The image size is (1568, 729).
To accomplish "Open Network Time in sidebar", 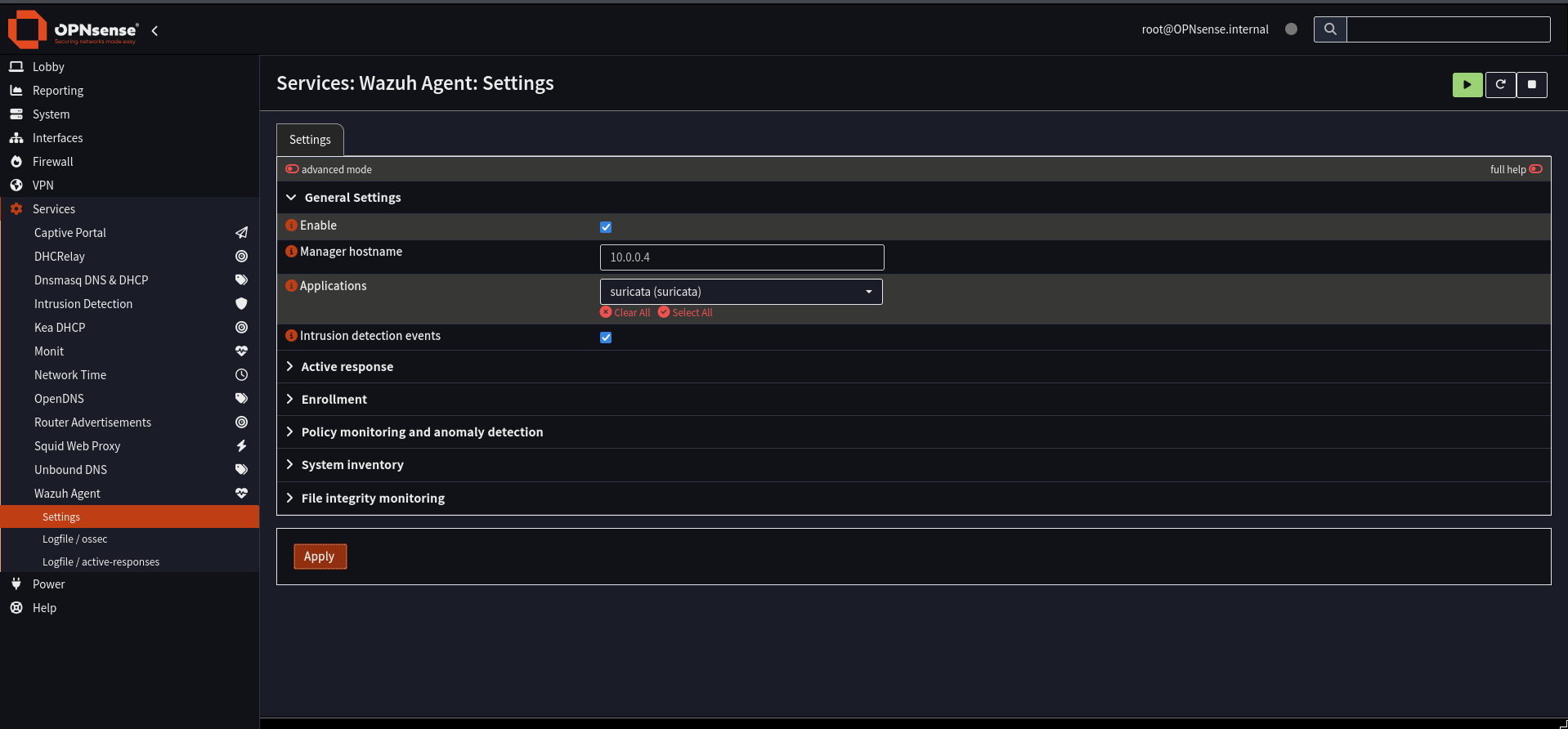I will [x=69, y=375].
